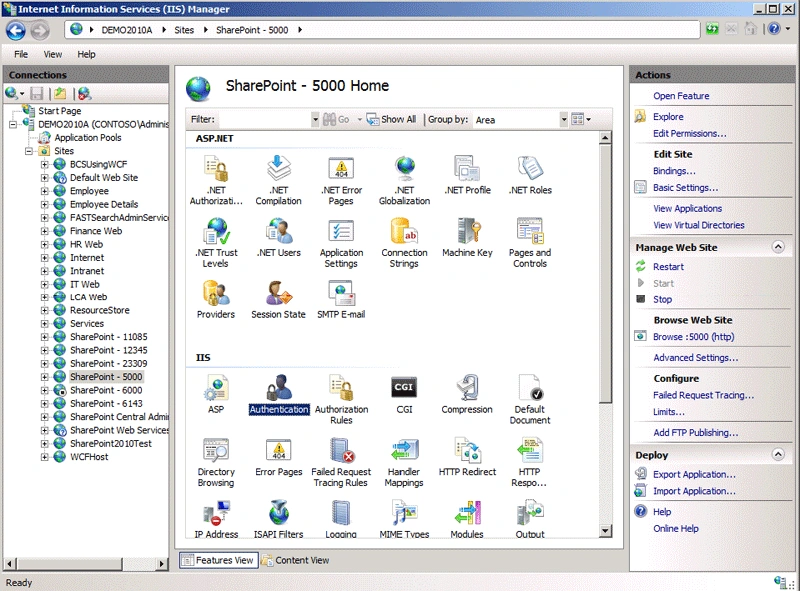Open the .NET Compilation feature

click(279, 180)
